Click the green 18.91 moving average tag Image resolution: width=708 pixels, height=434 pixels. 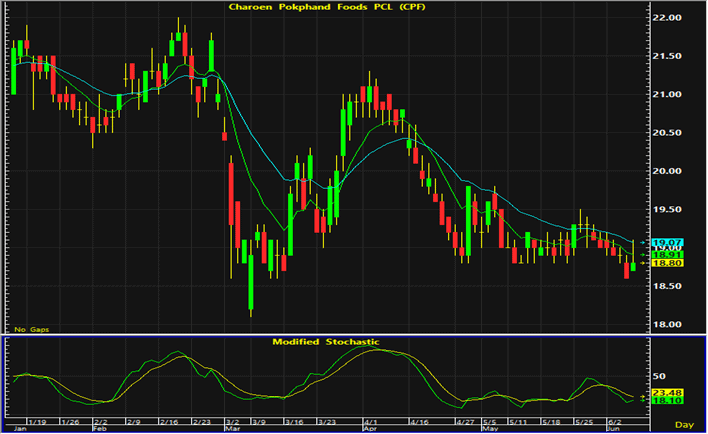pos(667,255)
